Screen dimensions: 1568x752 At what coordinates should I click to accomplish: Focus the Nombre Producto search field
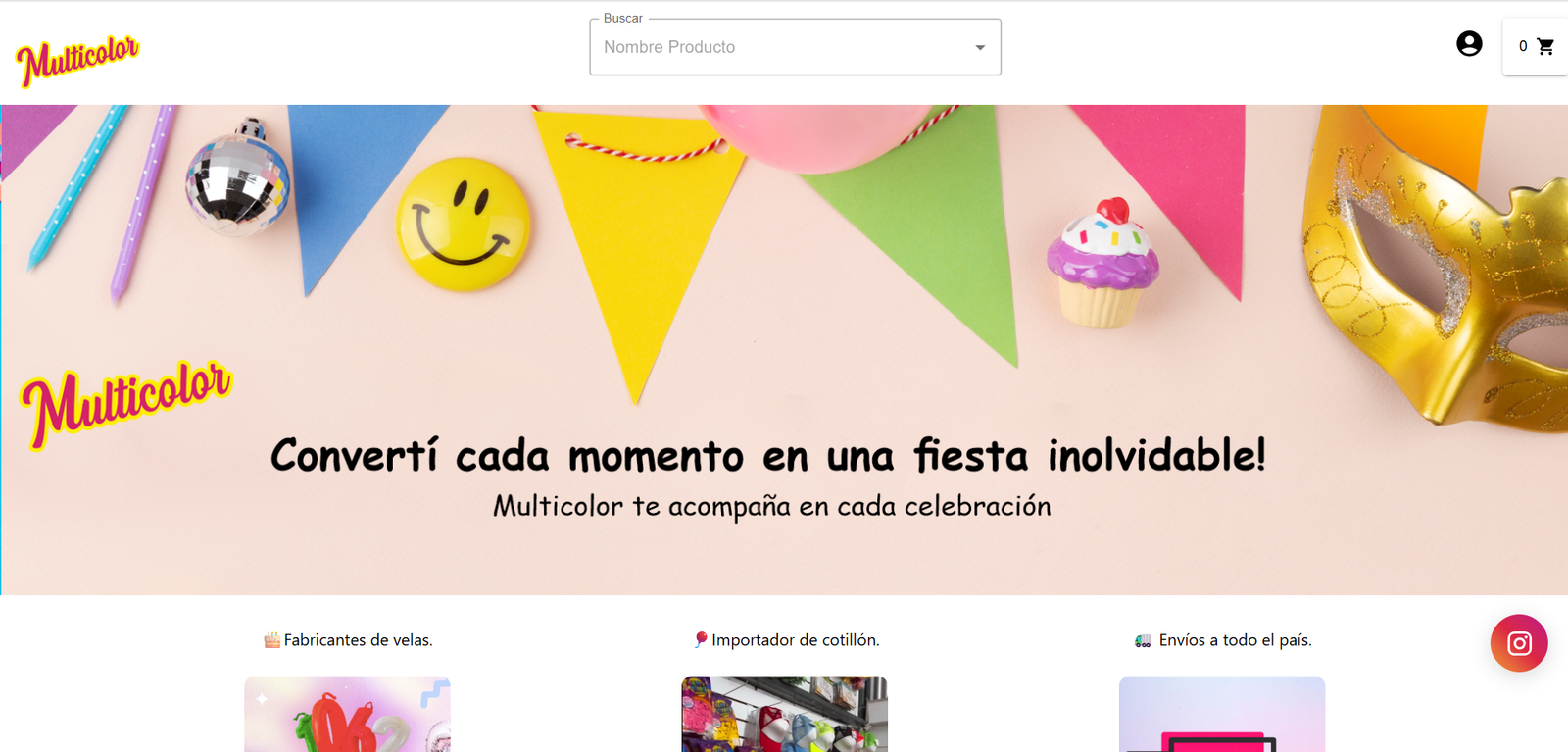(x=774, y=47)
